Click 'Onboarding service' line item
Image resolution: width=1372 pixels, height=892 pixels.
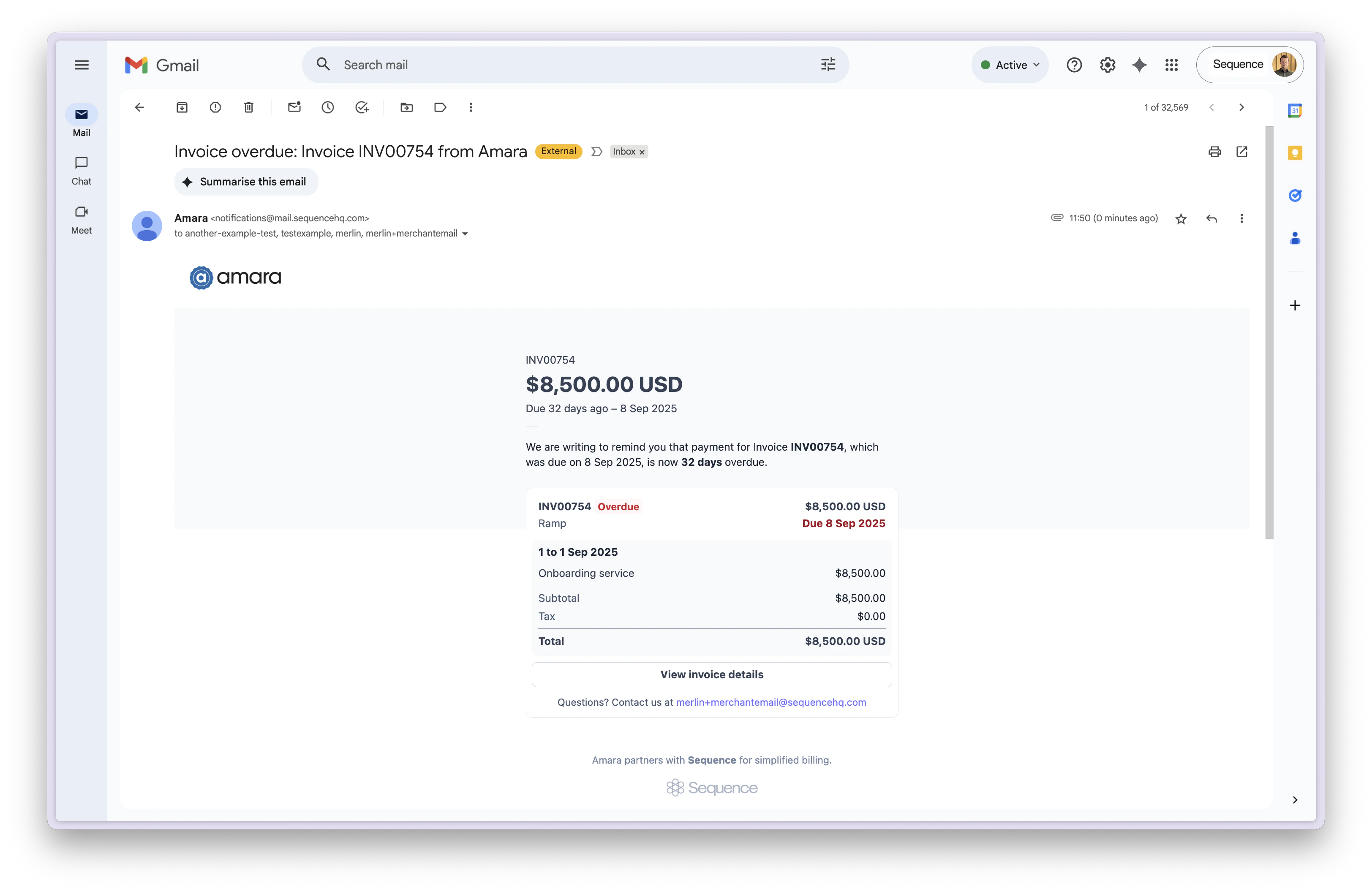click(586, 574)
